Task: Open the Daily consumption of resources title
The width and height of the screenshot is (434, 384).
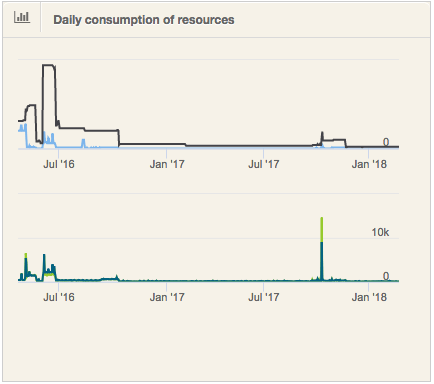Action: coord(144,20)
